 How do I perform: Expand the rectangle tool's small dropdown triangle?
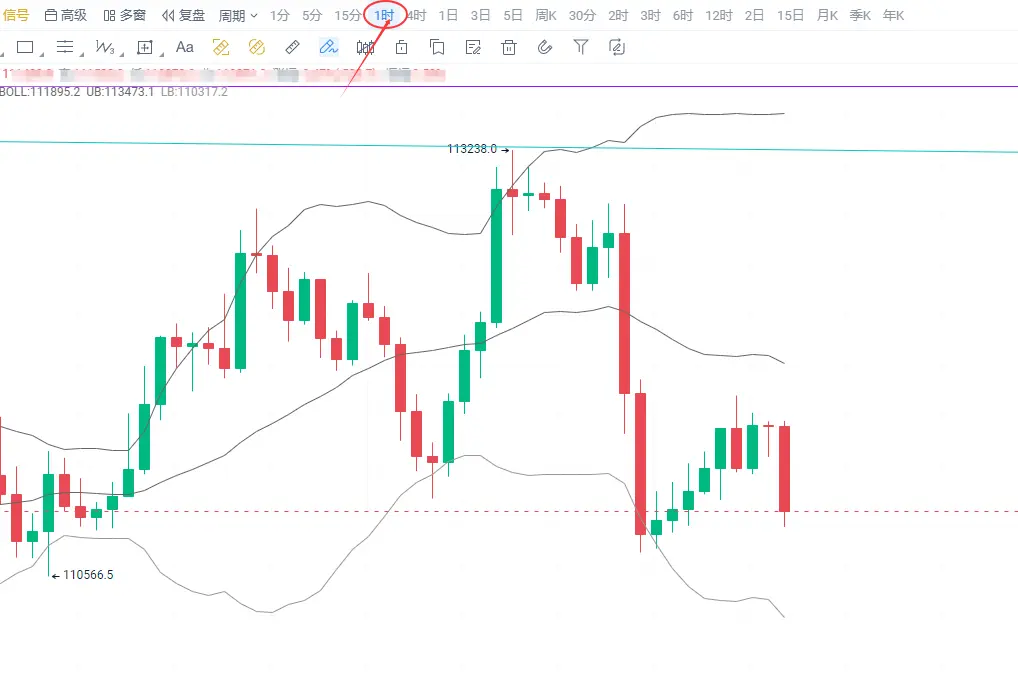tap(42, 55)
